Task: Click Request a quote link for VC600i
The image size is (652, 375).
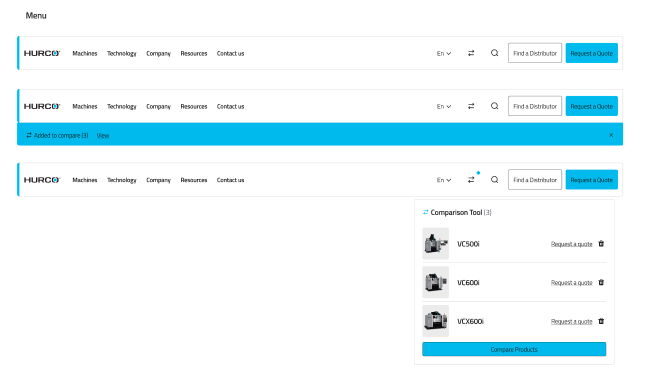Action: point(571,283)
